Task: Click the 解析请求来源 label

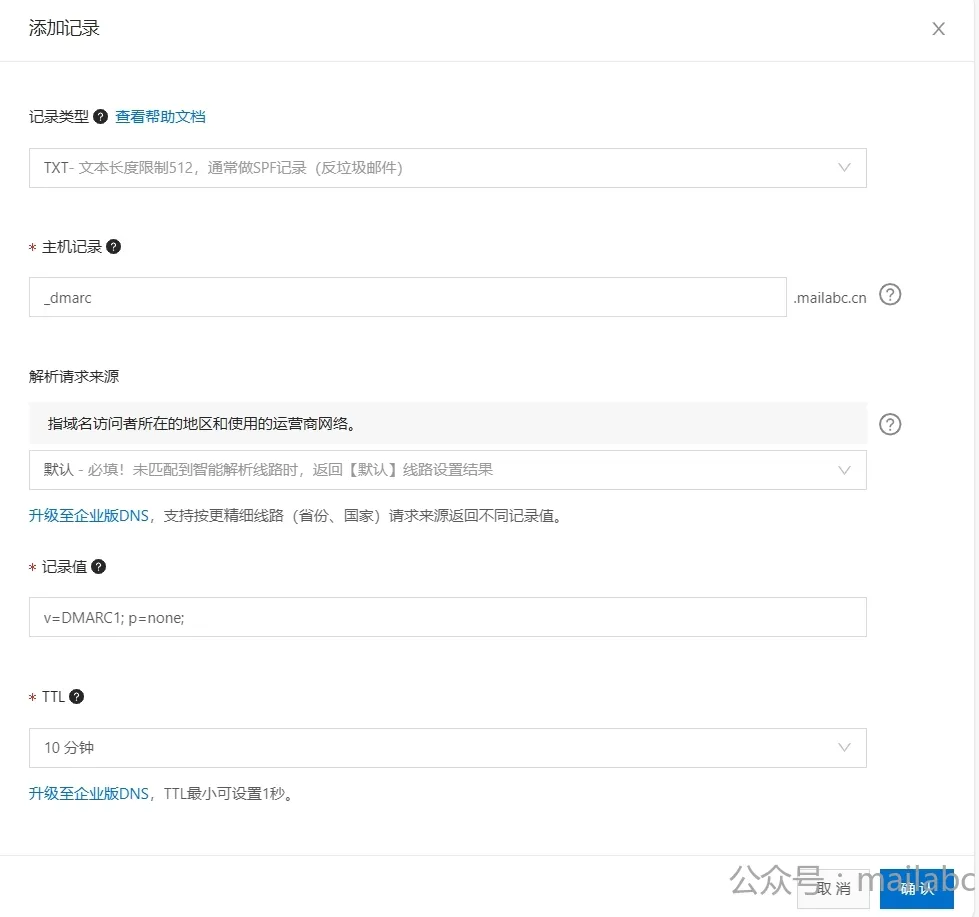Action: point(74,376)
